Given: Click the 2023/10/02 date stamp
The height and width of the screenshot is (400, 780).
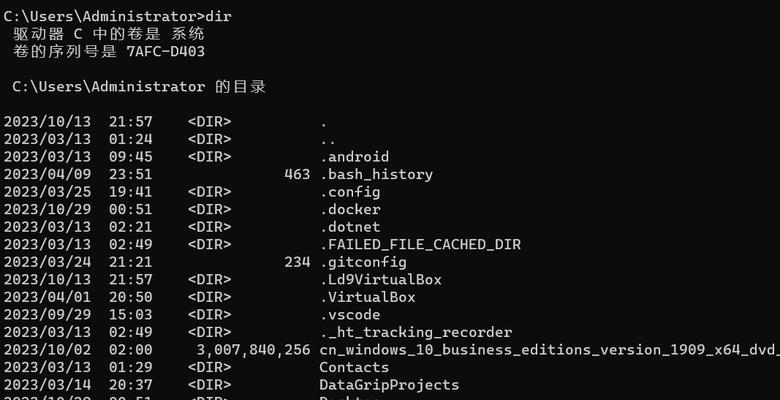Looking at the screenshot, I should [47, 350].
